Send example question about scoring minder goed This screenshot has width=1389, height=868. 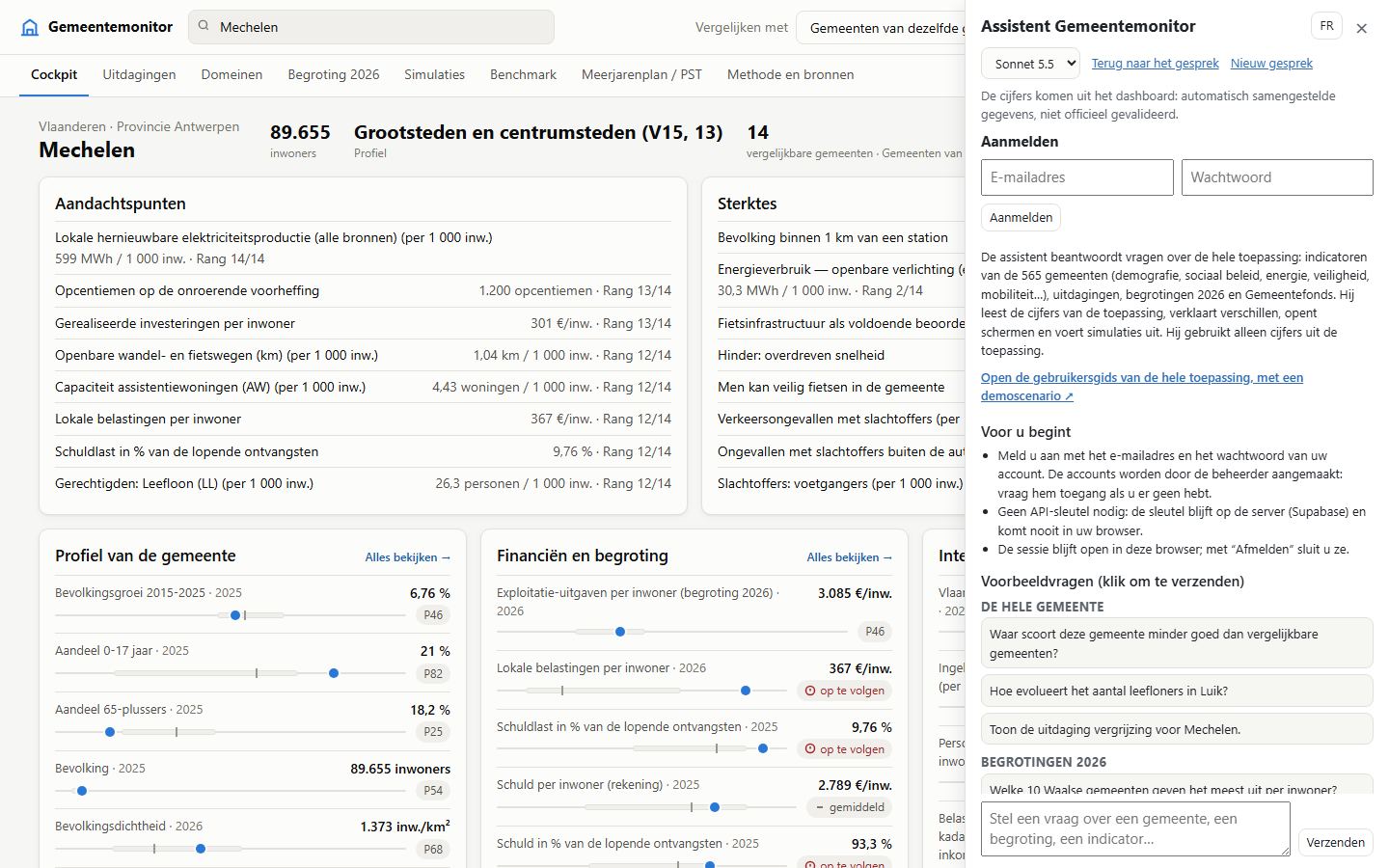click(x=1177, y=643)
